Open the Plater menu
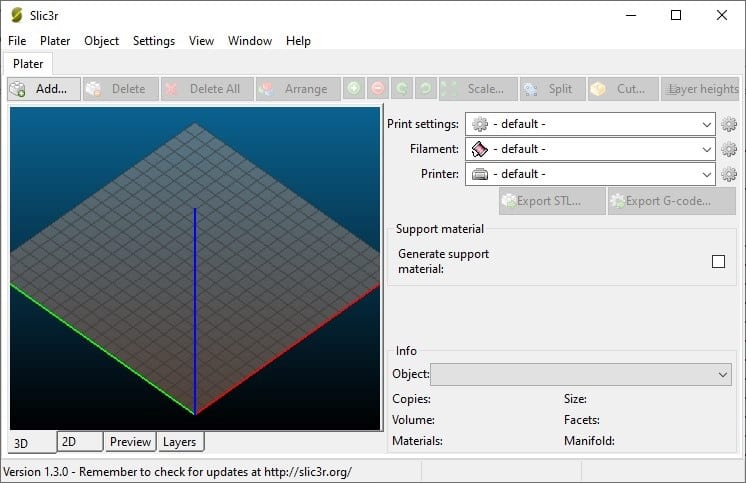The width and height of the screenshot is (746, 483). click(x=55, y=41)
